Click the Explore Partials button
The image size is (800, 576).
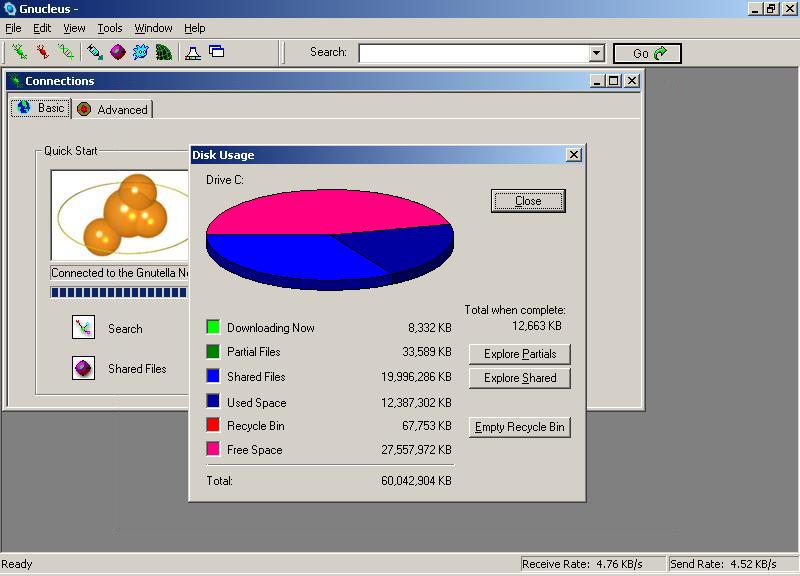click(x=519, y=354)
